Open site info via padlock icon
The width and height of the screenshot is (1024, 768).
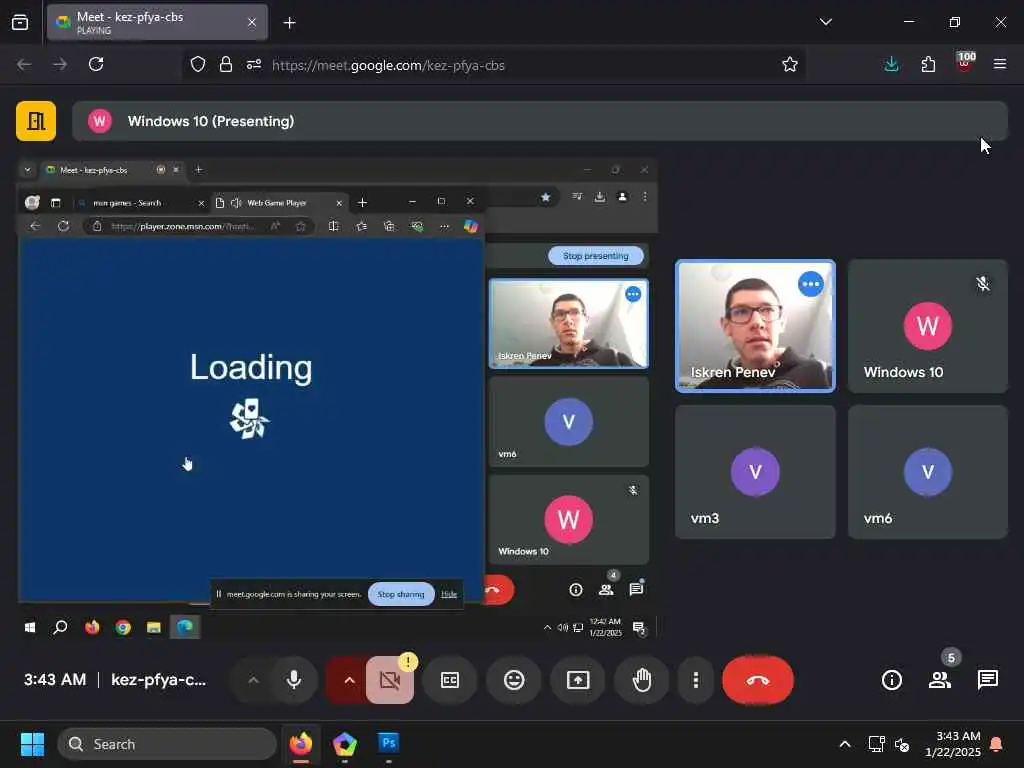pos(226,64)
